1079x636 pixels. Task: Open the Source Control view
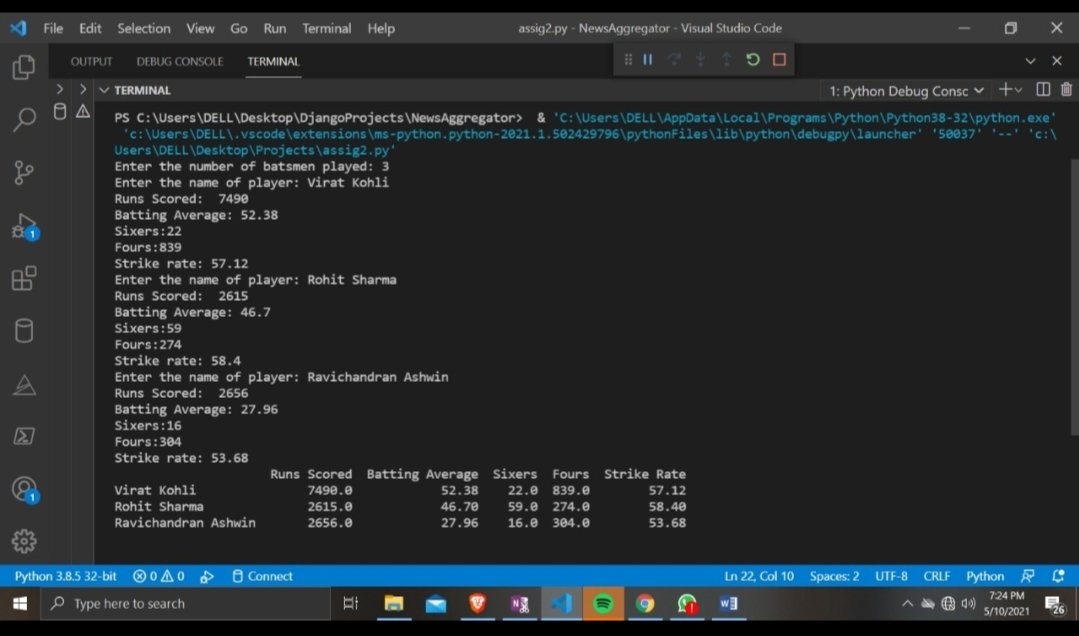click(24, 172)
